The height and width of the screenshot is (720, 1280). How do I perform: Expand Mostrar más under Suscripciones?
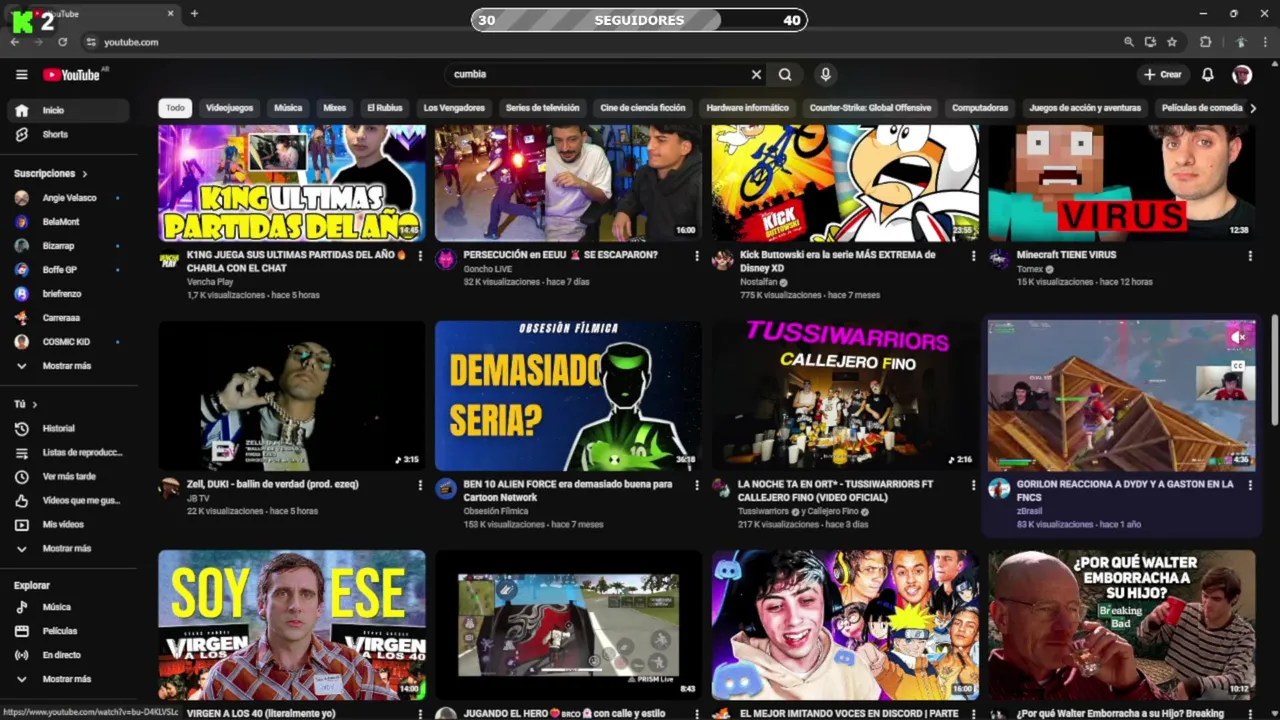[68, 366]
